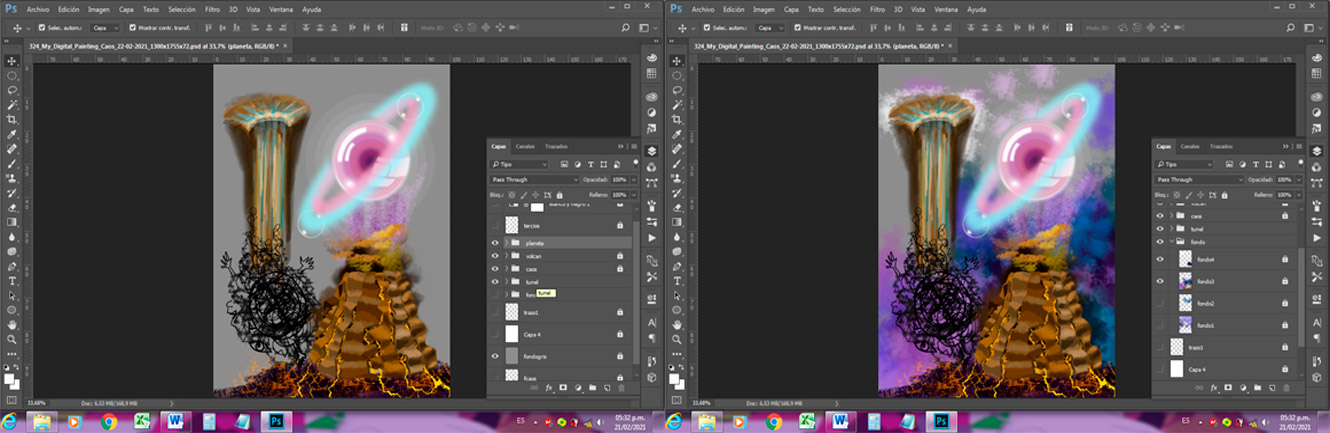Select the Type tool in right window
The image size is (1330, 433).
point(677,281)
